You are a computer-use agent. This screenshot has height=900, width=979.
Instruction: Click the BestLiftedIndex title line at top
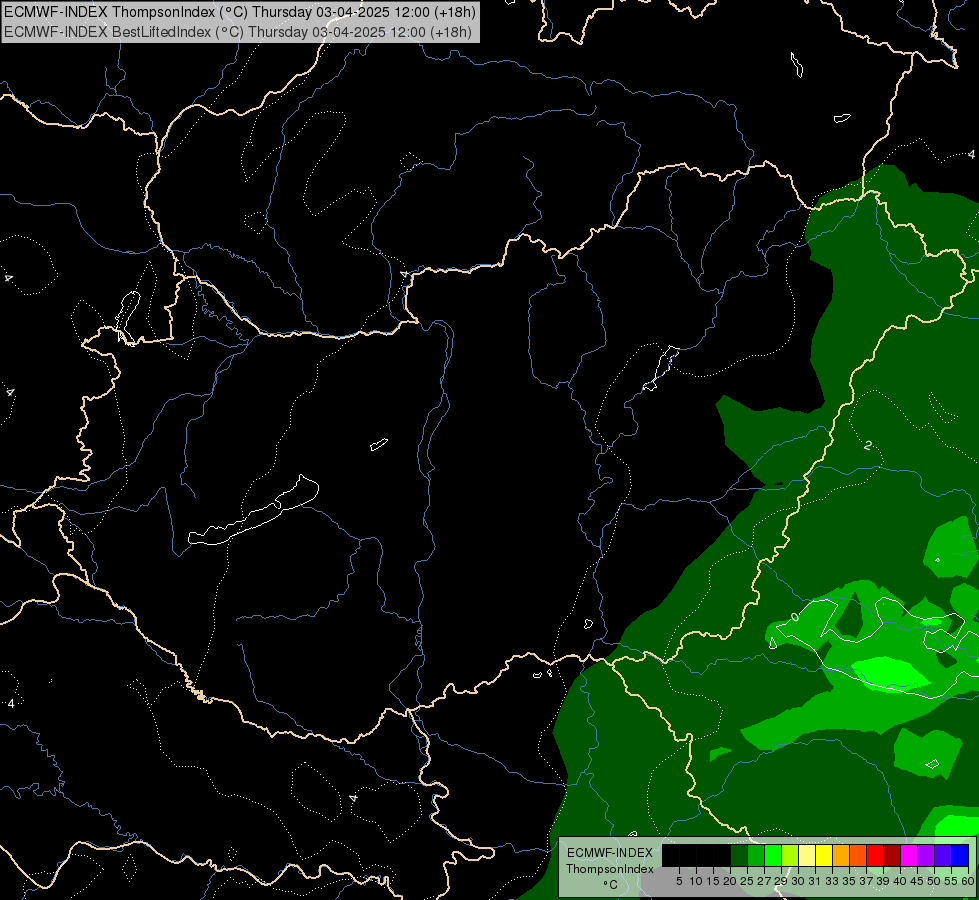click(238, 32)
